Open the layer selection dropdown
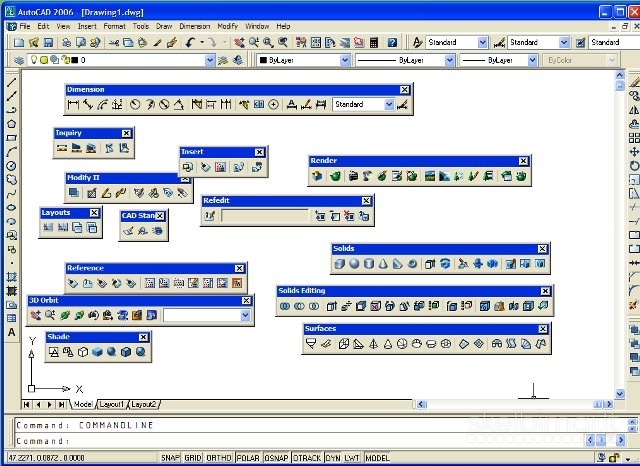The width and height of the screenshot is (640, 466). click(209, 61)
